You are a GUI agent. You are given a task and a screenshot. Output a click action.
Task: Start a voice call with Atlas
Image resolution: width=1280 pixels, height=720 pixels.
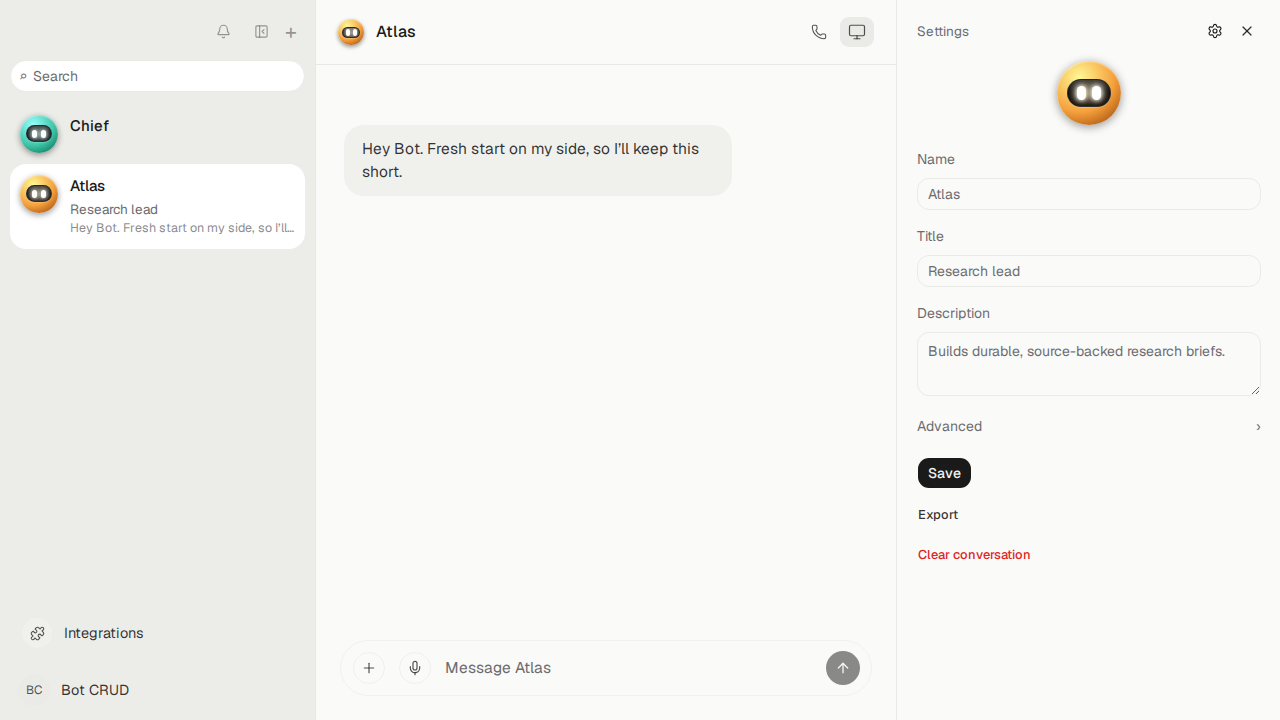click(819, 32)
